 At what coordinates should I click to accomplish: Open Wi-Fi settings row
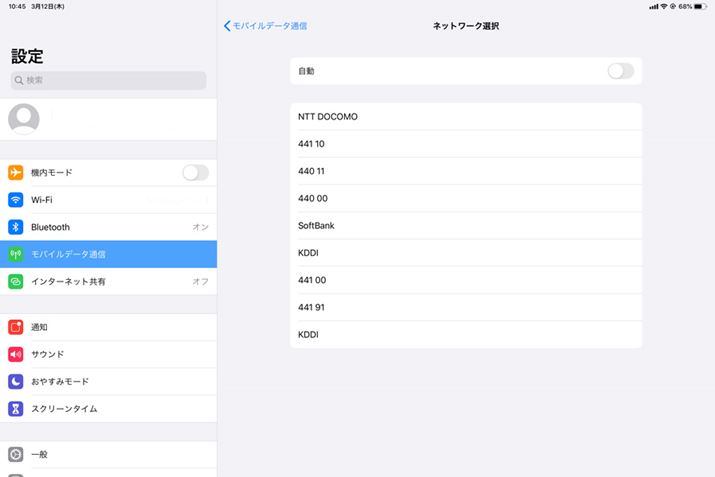coord(109,200)
